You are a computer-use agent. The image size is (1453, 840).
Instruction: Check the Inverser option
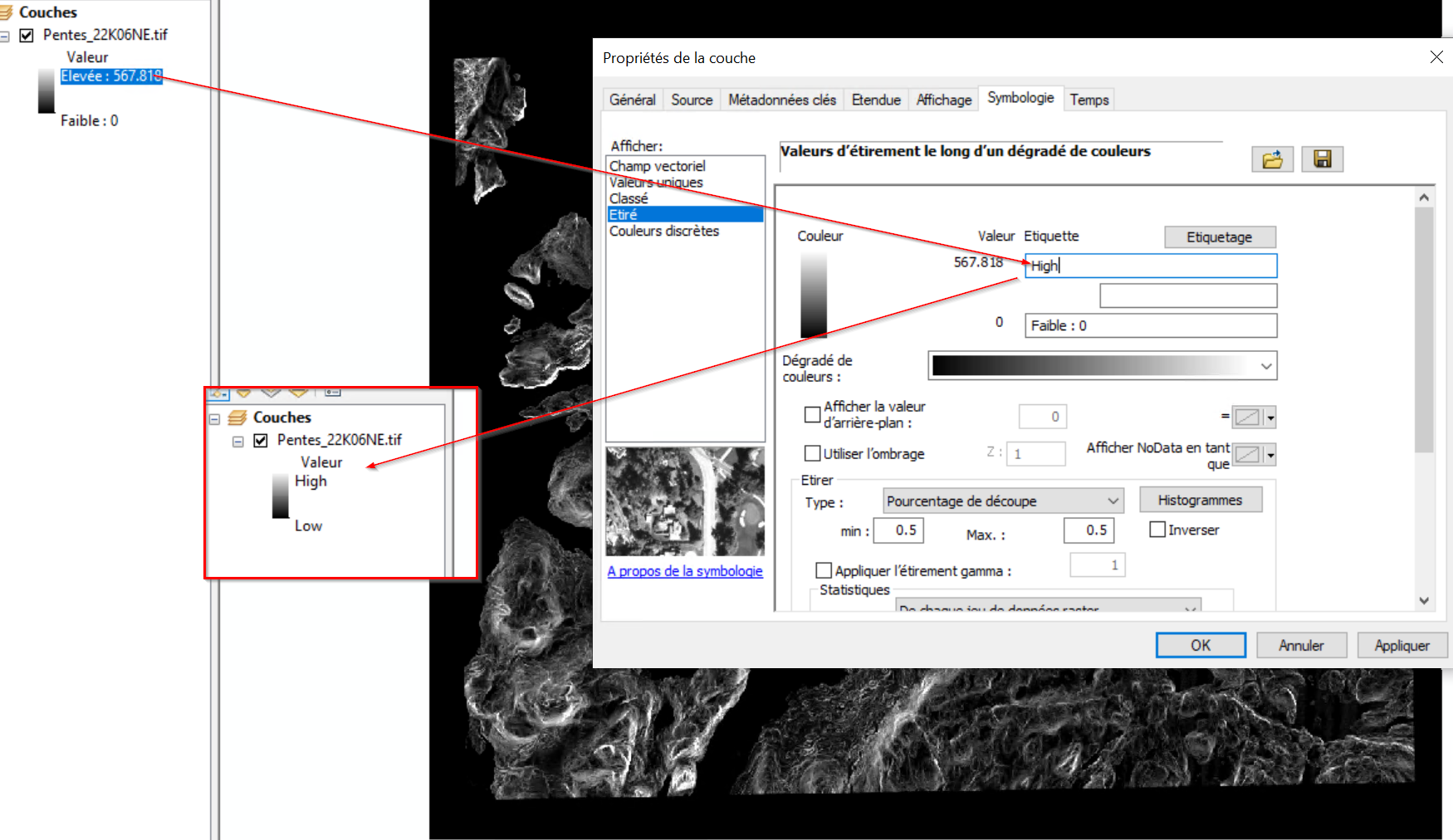coord(1157,530)
